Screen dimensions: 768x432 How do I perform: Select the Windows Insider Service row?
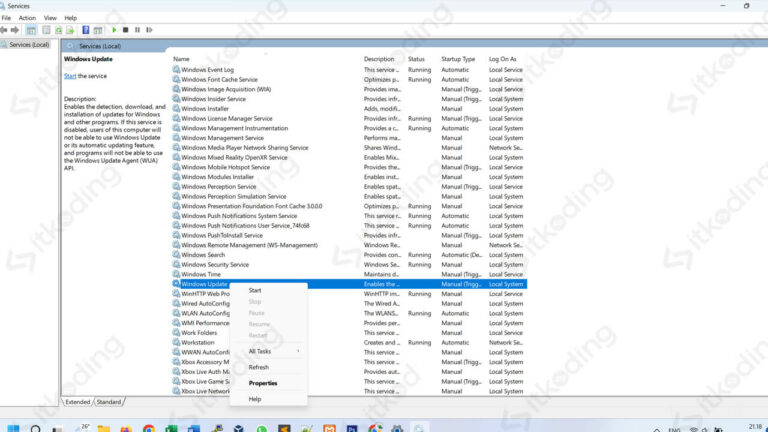pos(349,99)
